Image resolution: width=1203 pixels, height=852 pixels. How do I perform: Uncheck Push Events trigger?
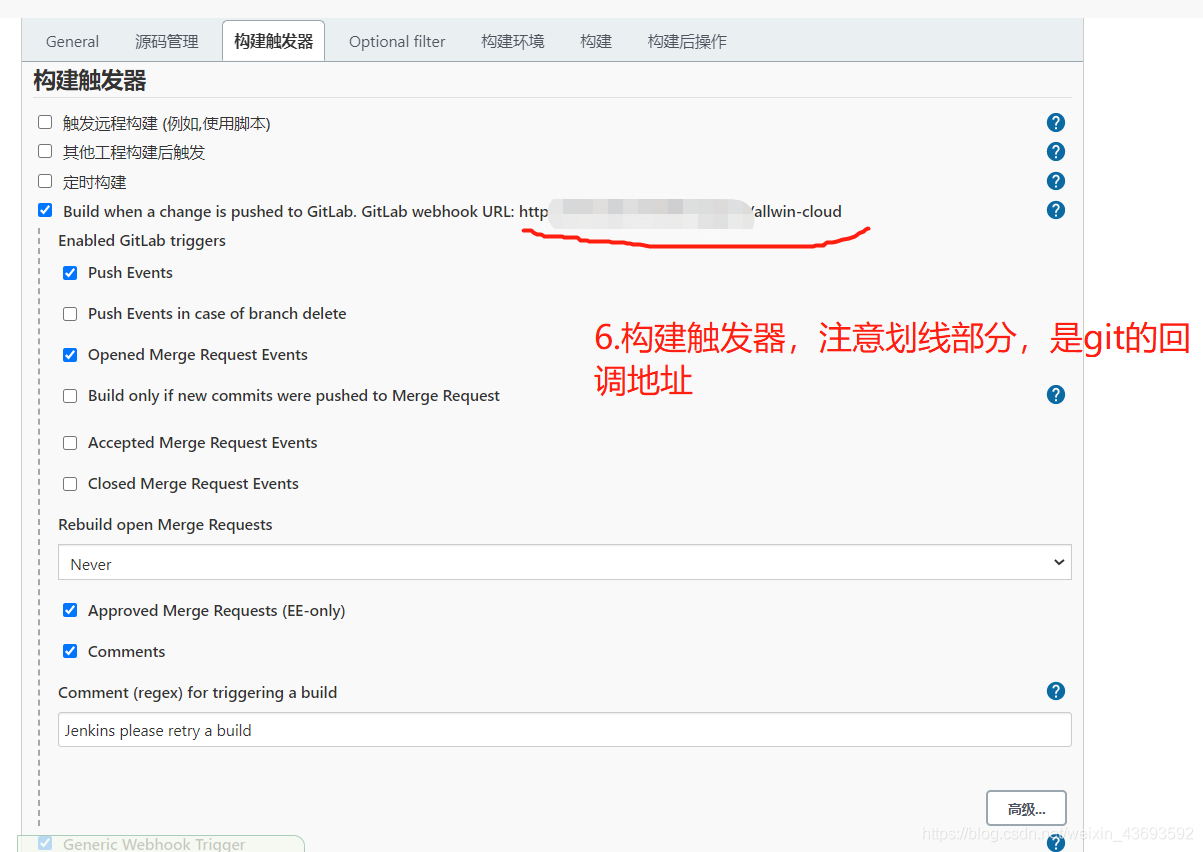pyautogui.click(x=70, y=272)
